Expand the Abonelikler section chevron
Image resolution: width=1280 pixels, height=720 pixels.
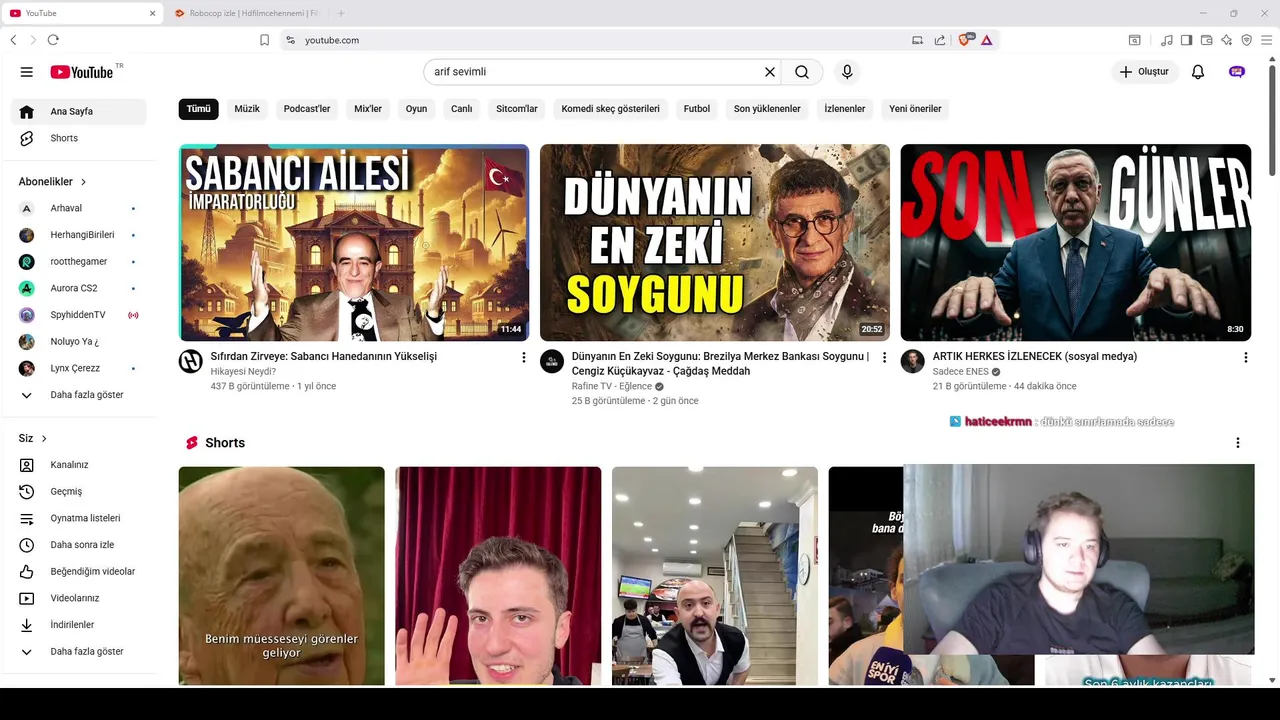pyautogui.click(x=83, y=182)
